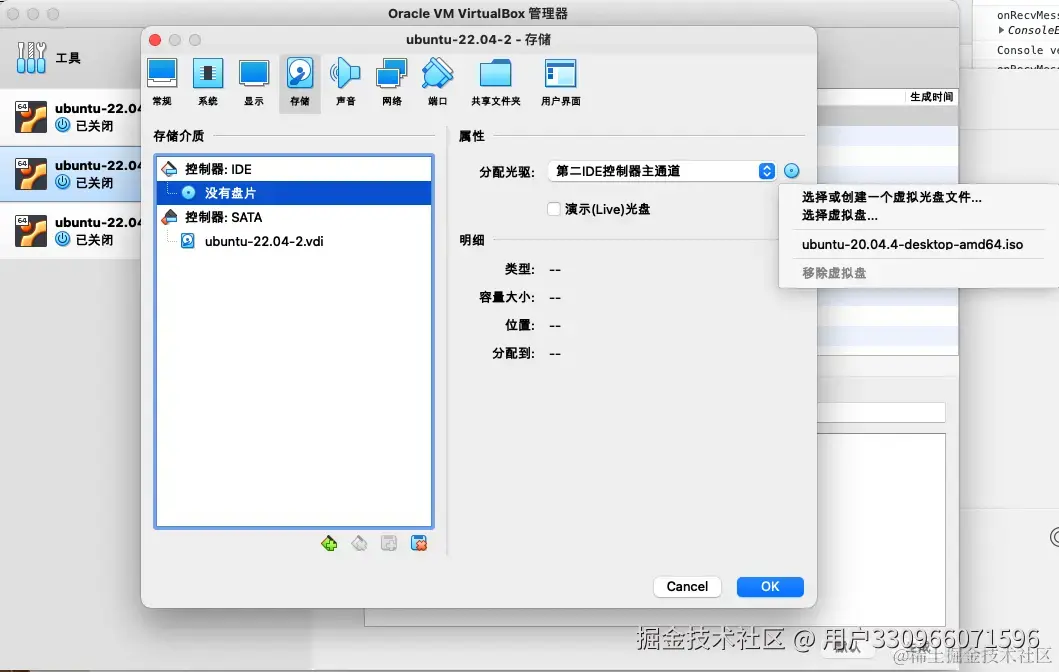Image resolution: width=1059 pixels, height=672 pixels.
Task: Select third ubuntu-22.04 VM in manager list
Action: pos(71,231)
